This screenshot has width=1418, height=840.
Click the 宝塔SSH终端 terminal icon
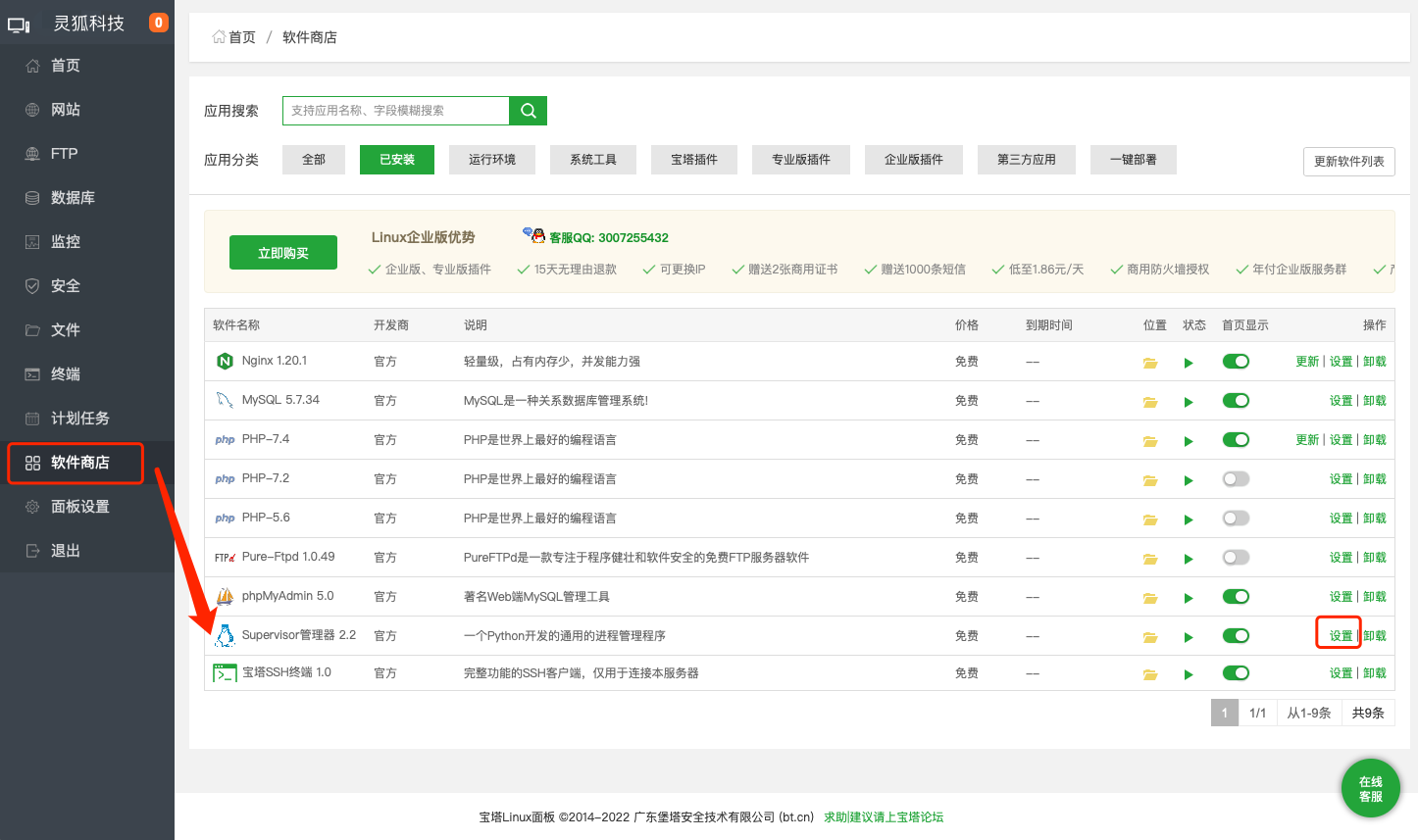pos(225,673)
